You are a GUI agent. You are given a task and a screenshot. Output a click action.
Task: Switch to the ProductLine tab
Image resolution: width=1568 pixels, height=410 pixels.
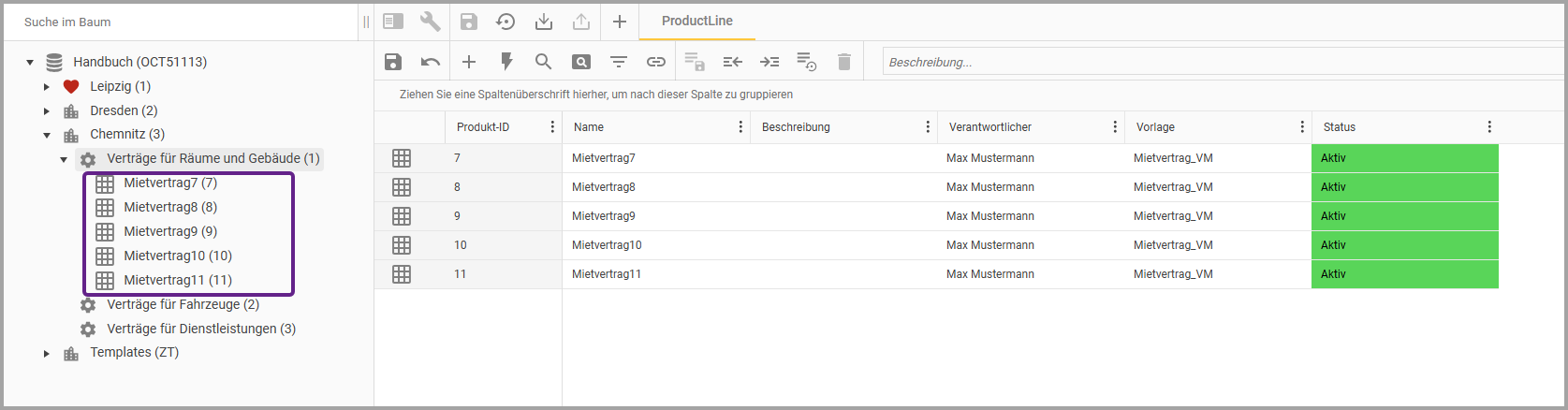pyautogui.click(x=696, y=21)
